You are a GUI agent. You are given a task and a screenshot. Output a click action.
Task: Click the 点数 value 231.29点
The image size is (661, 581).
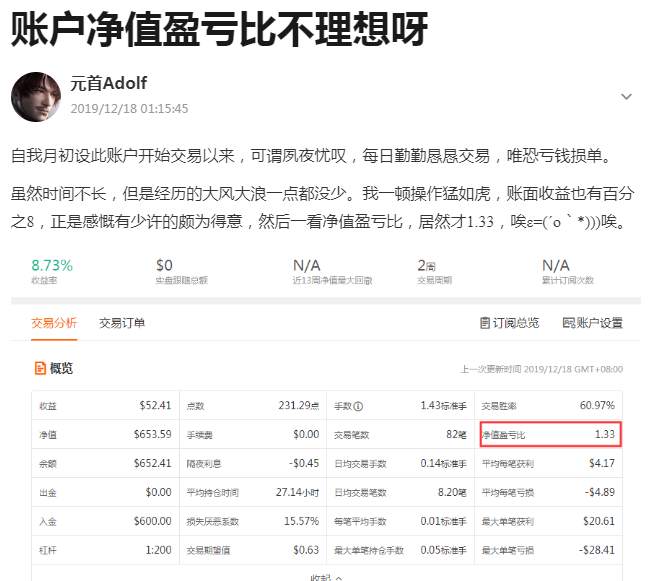pos(298,406)
